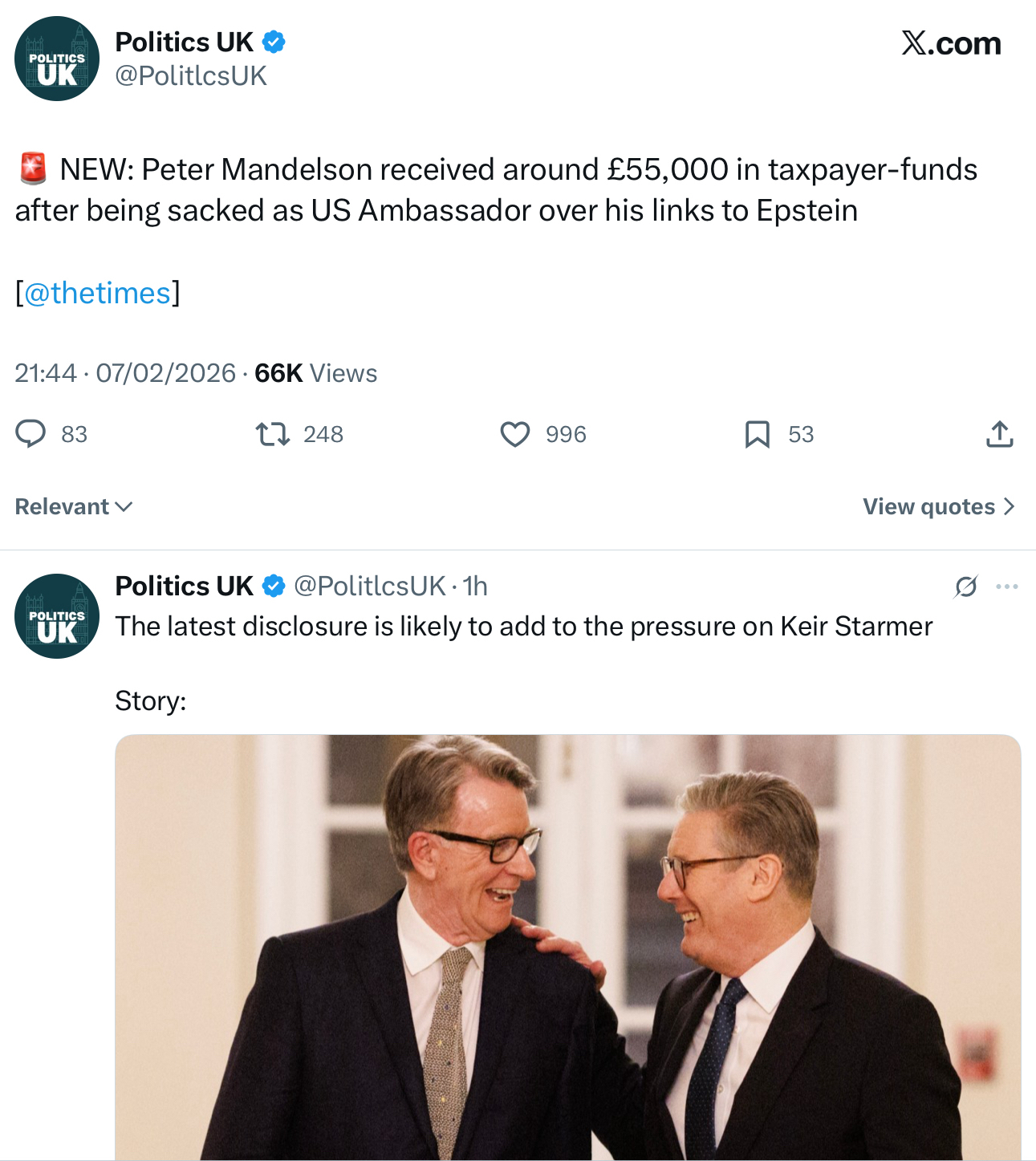The height and width of the screenshot is (1161, 1036).
Task: Click the X.com logo
Action: (x=951, y=43)
